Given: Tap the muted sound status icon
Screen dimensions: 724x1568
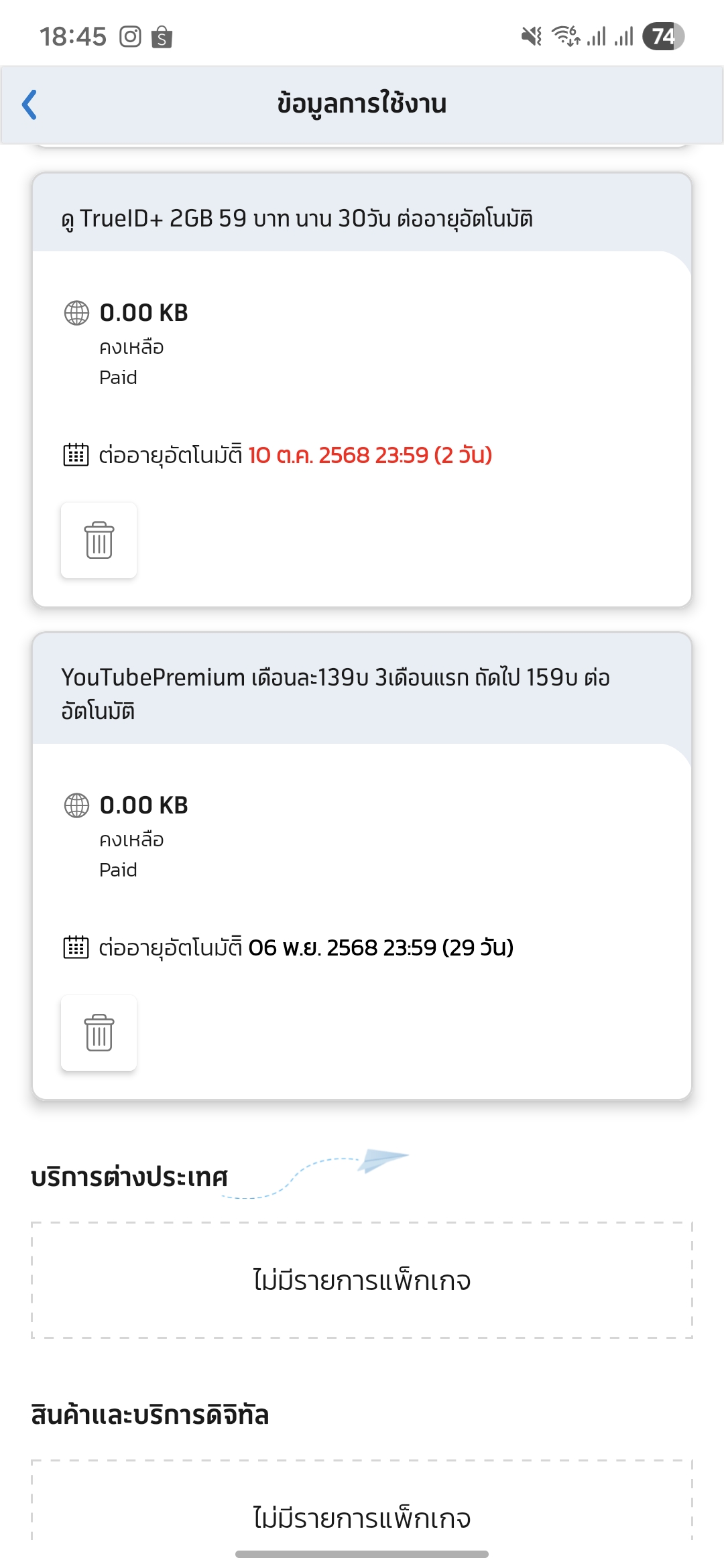Looking at the screenshot, I should (x=532, y=36).
